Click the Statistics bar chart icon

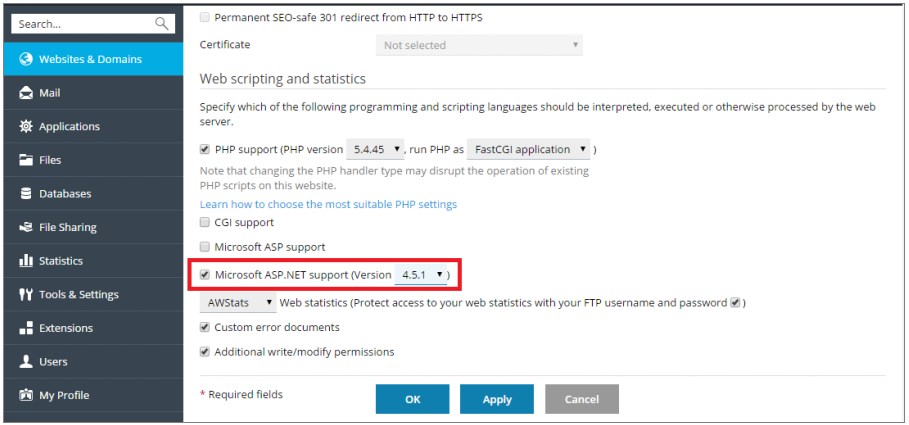pyautogui.click(x=26, y=261)
